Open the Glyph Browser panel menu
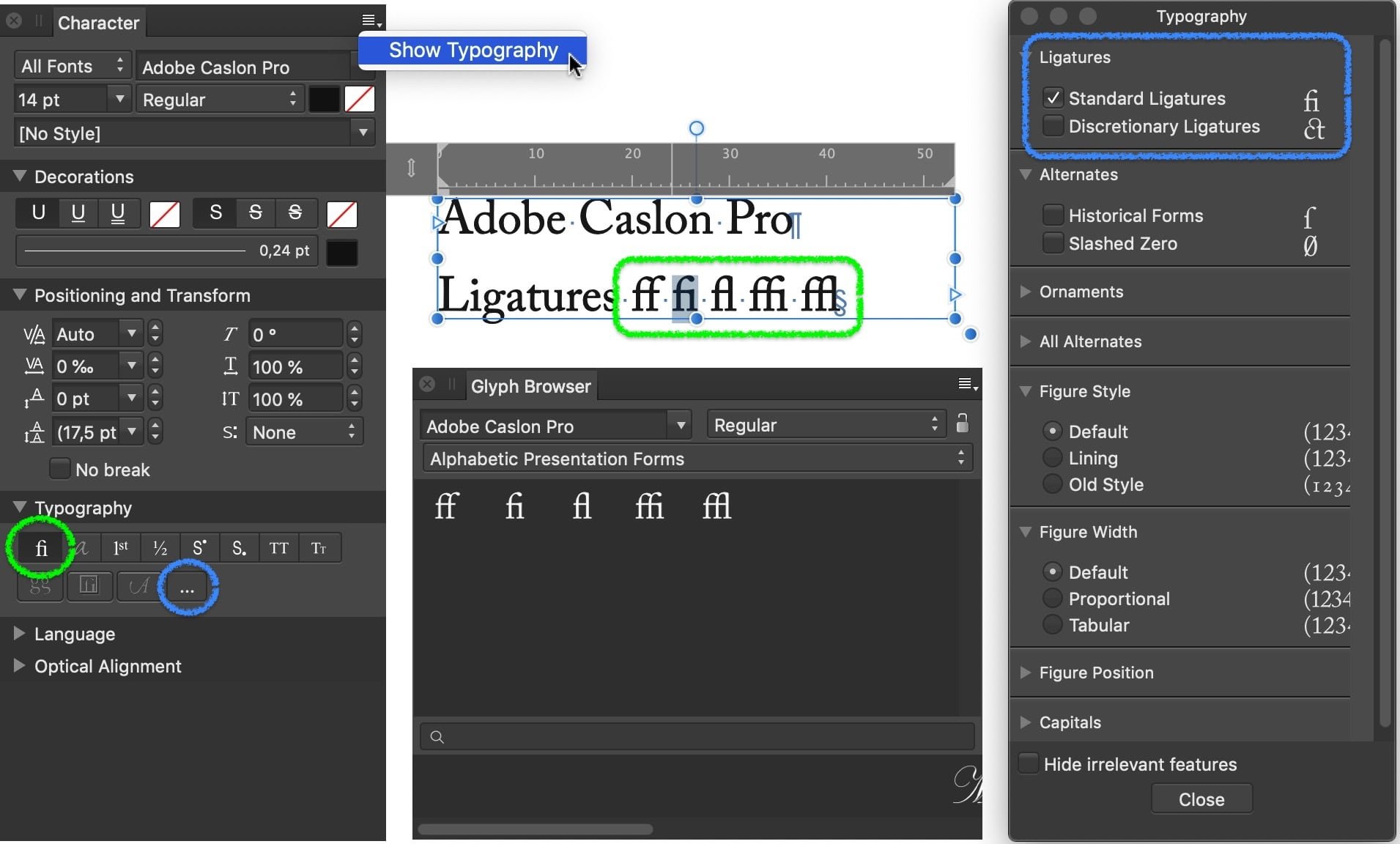The height and width of the screenshot is (844, 1400). [x=968, y=385]
